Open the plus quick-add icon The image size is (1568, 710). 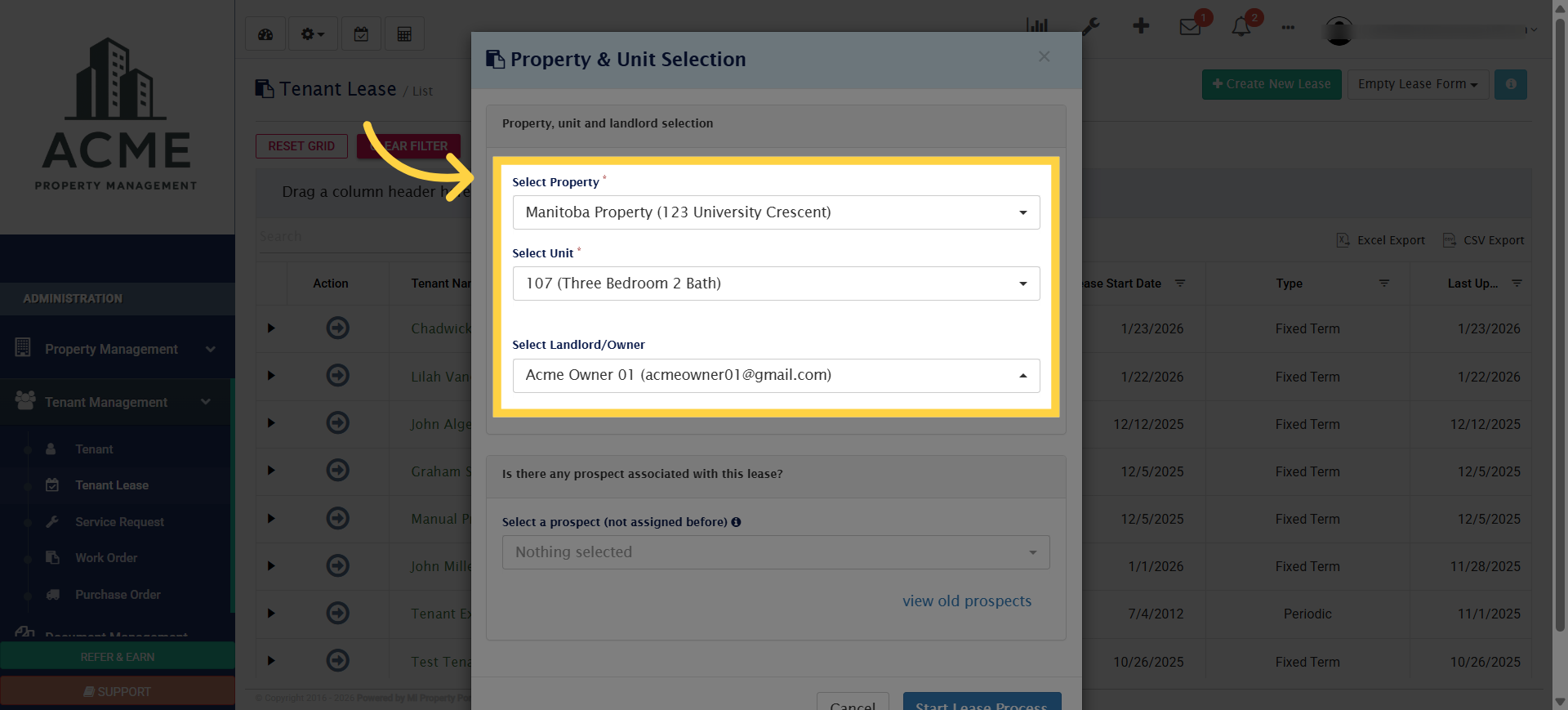pyautogui.click(x=1140, y=25)
